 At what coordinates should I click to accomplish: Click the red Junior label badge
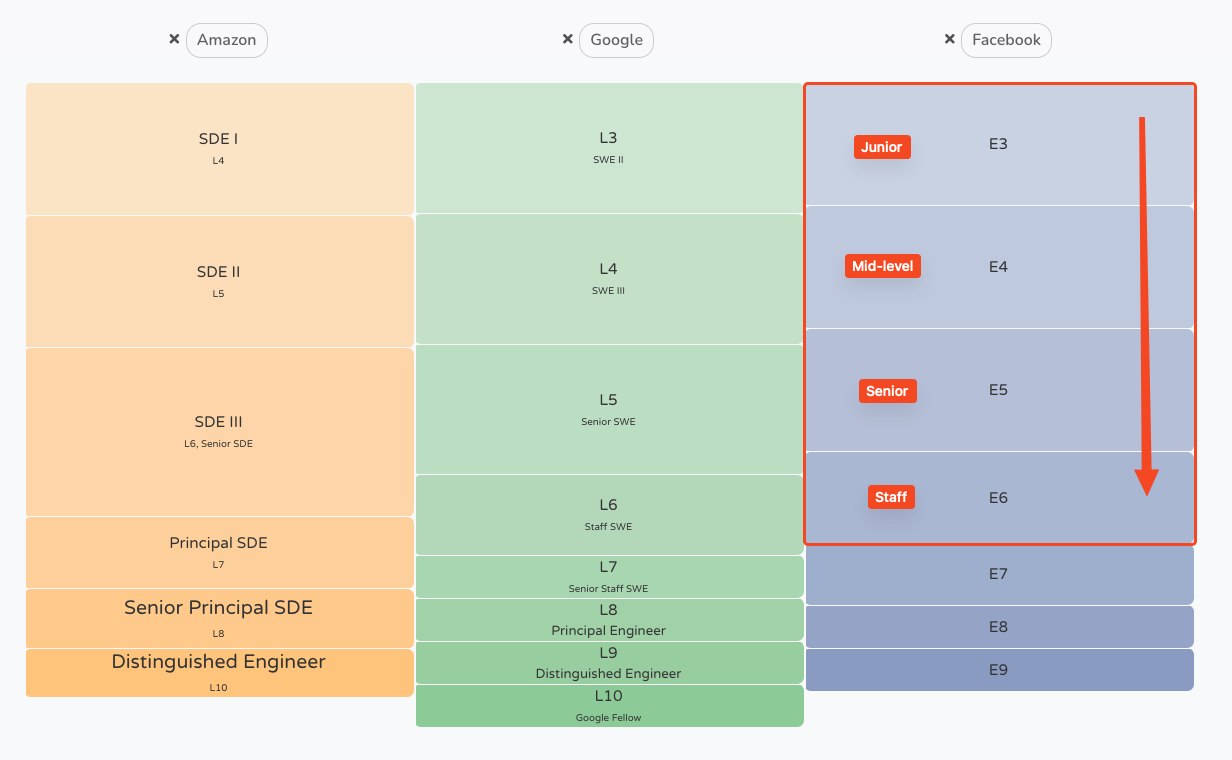pos(882,147)
